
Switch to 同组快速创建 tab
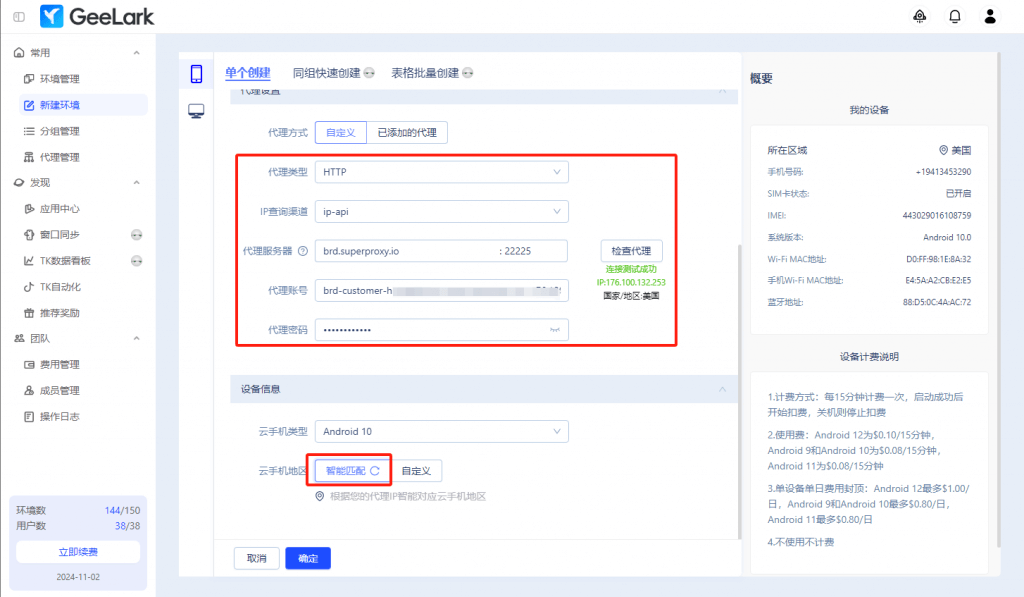click(x=325, y=73)
